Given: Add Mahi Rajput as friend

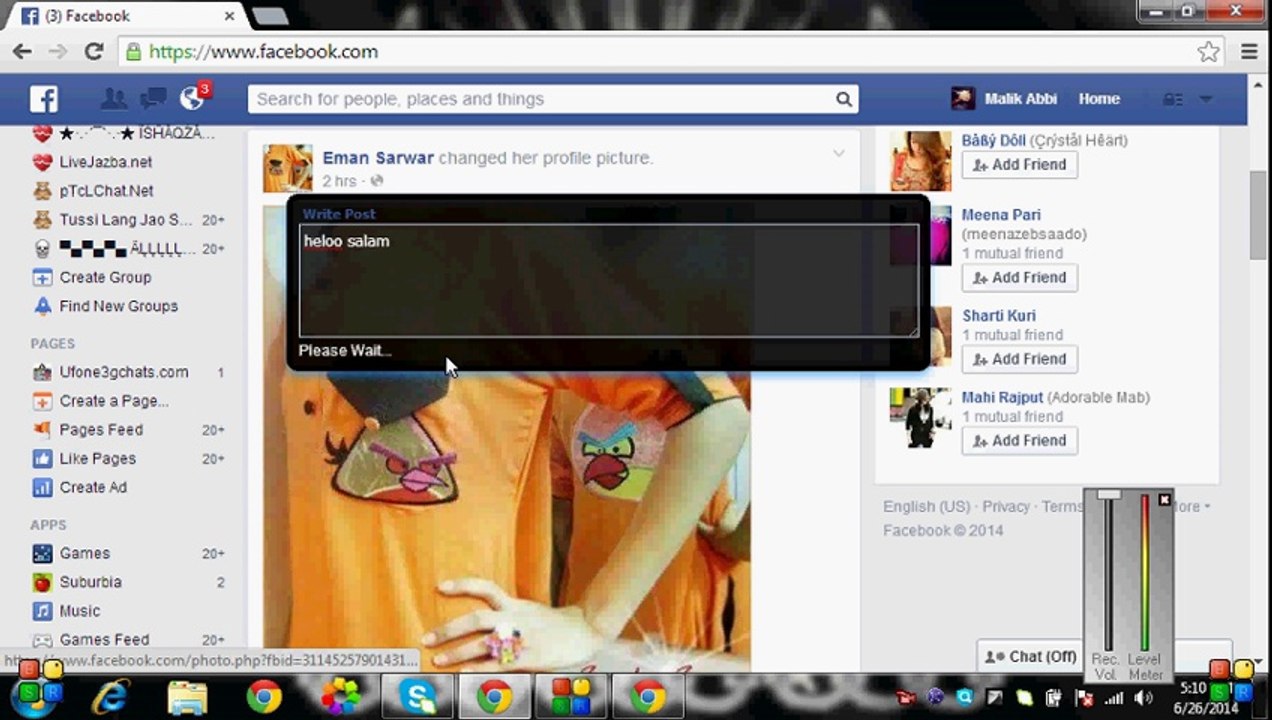Looking at the screenshot, I should pos(1019,441).
